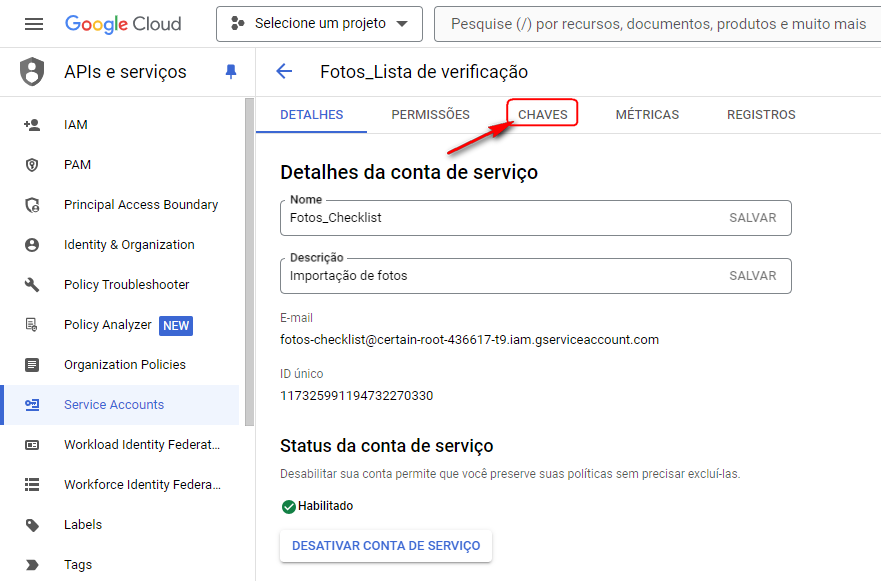Select the service account e-mail address text
The height and width of the screenshot is (581, 881).
(469, 340)
